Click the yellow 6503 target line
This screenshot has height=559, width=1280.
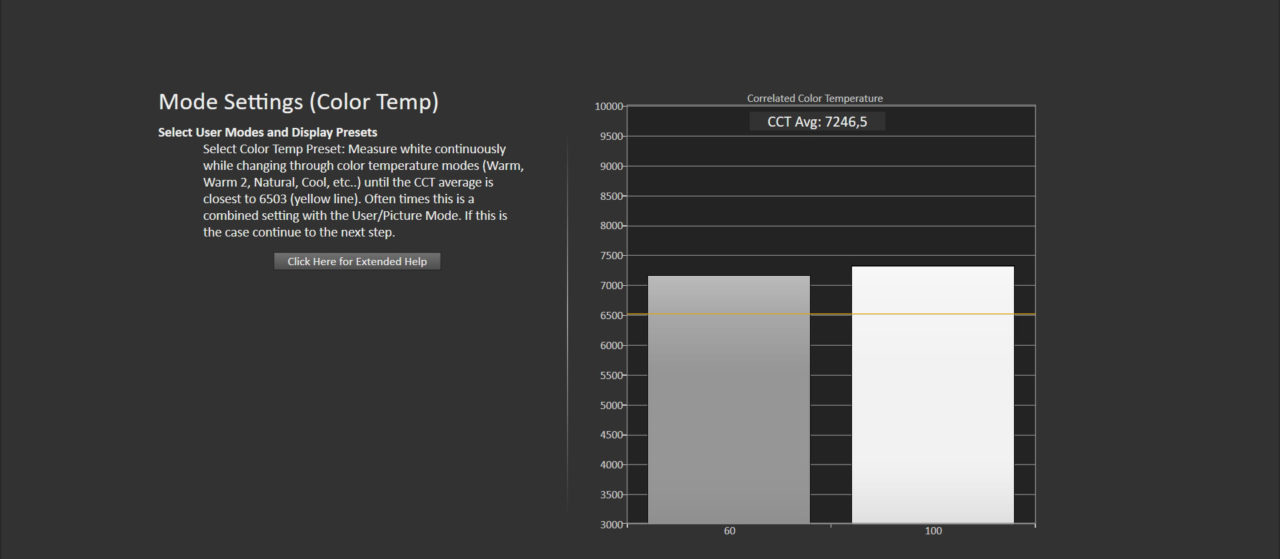tap(830, 314)
